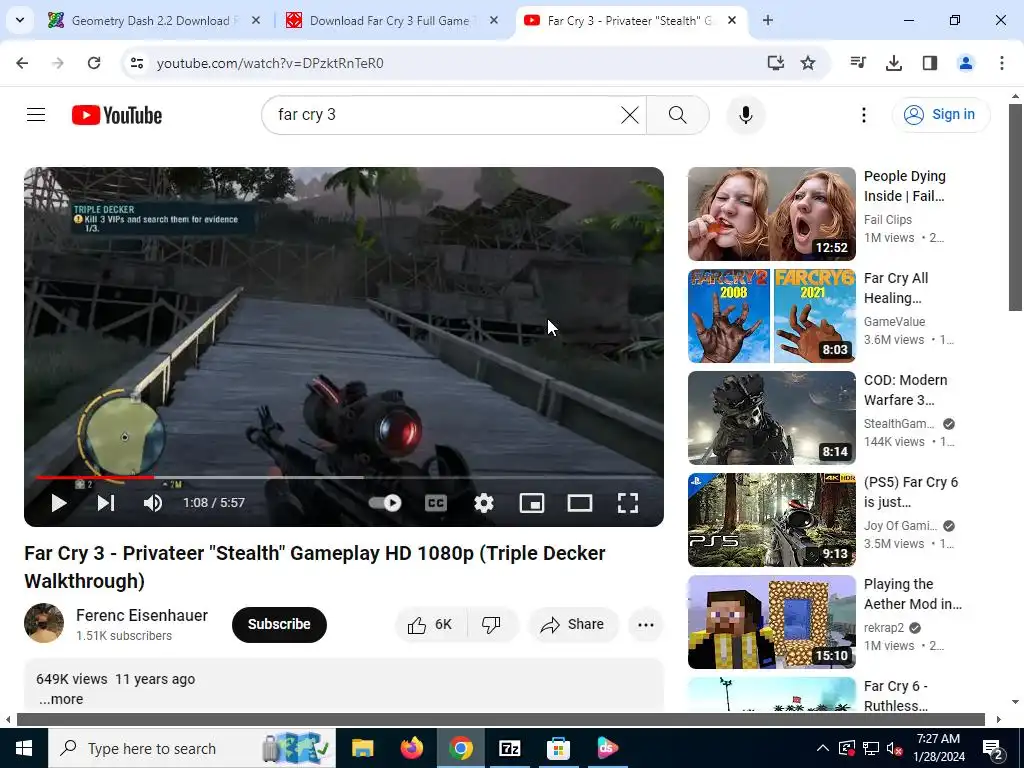Open more actions ellipsis beside Share
The image size is (1024, 768).
(x=646, y=625)
